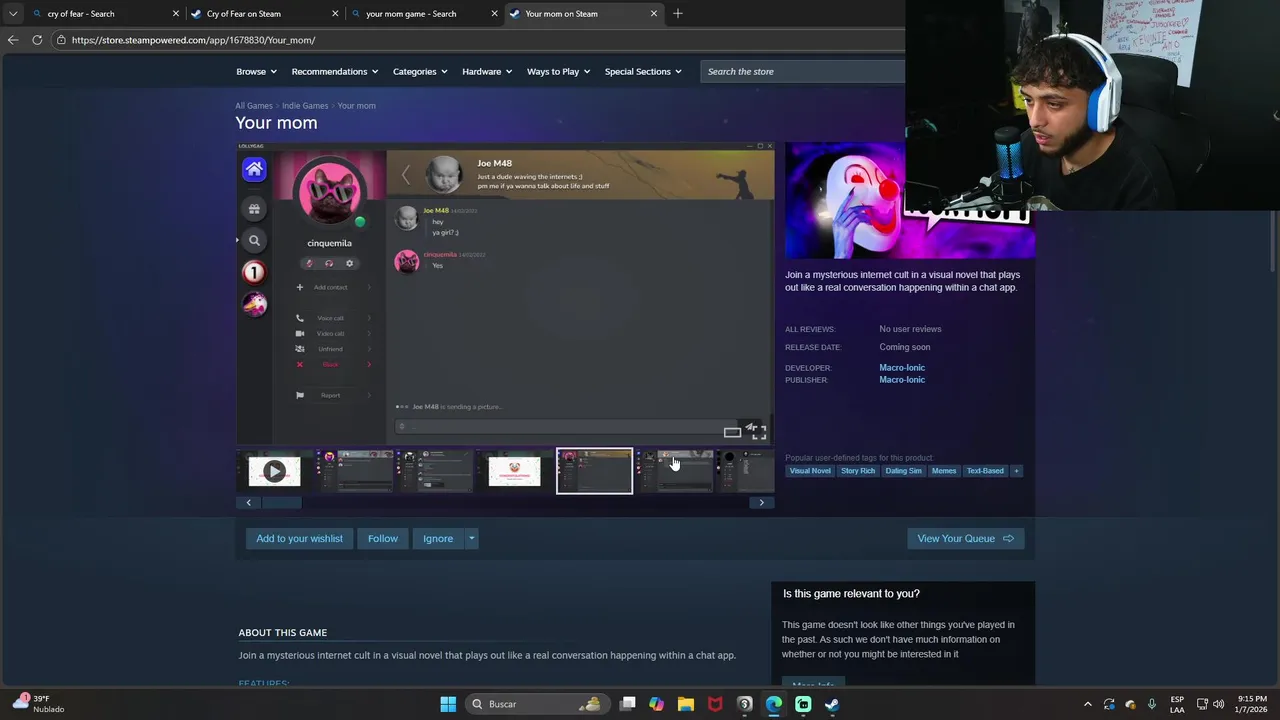The width and height of the screenshot is (1280, 720).
Task: Open a new browser tab
Action: 678,14
